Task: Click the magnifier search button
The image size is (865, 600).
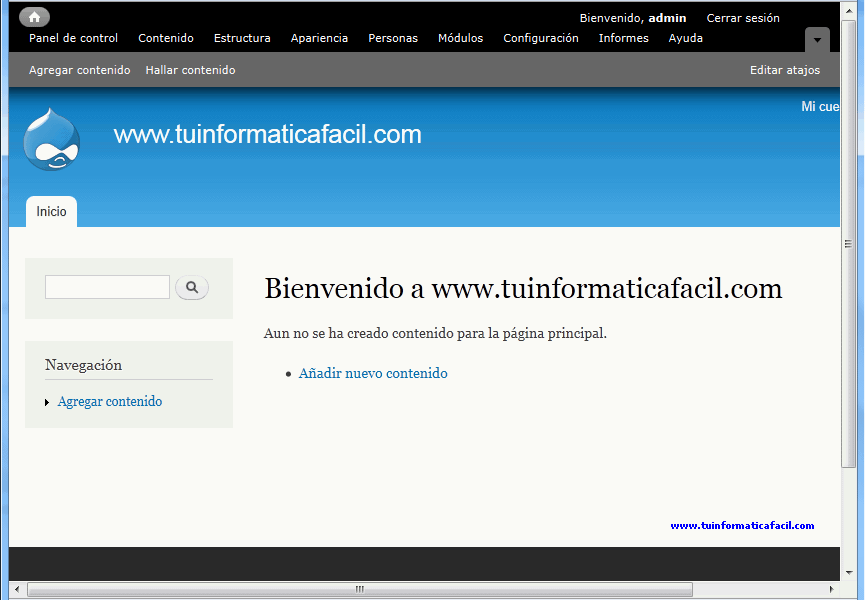Action: point(192,287)
